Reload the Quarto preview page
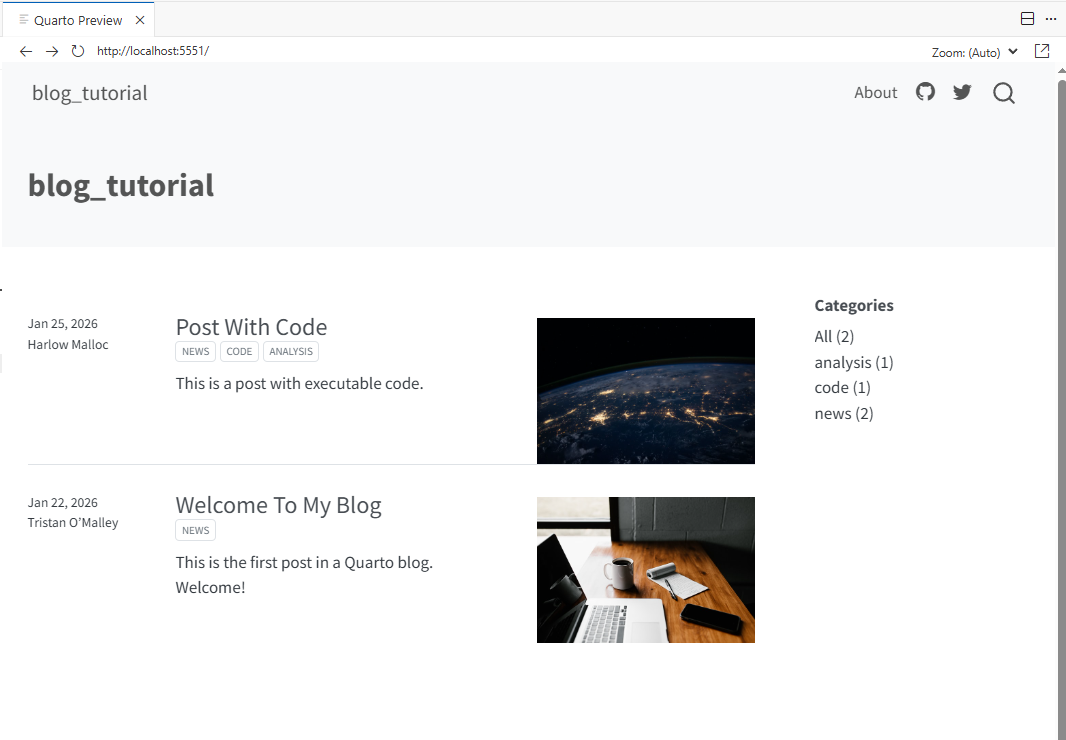1066x740 pixels. coord(78,51)
